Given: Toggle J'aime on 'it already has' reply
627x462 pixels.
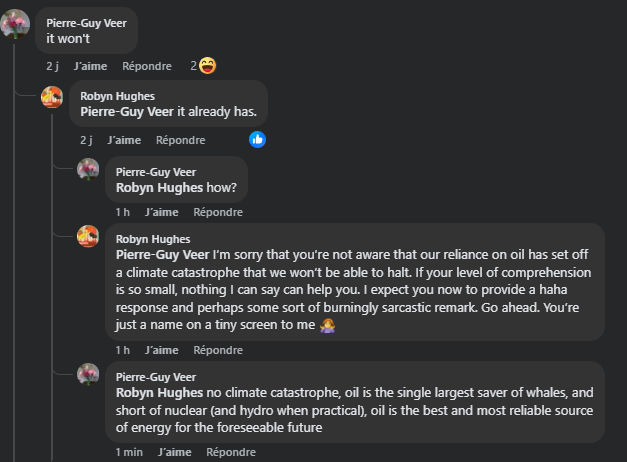Looking at the screenshot, I should click(124, 140).
